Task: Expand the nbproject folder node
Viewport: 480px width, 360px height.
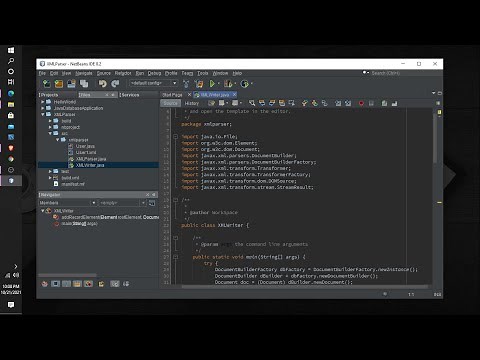Action: 50,127
